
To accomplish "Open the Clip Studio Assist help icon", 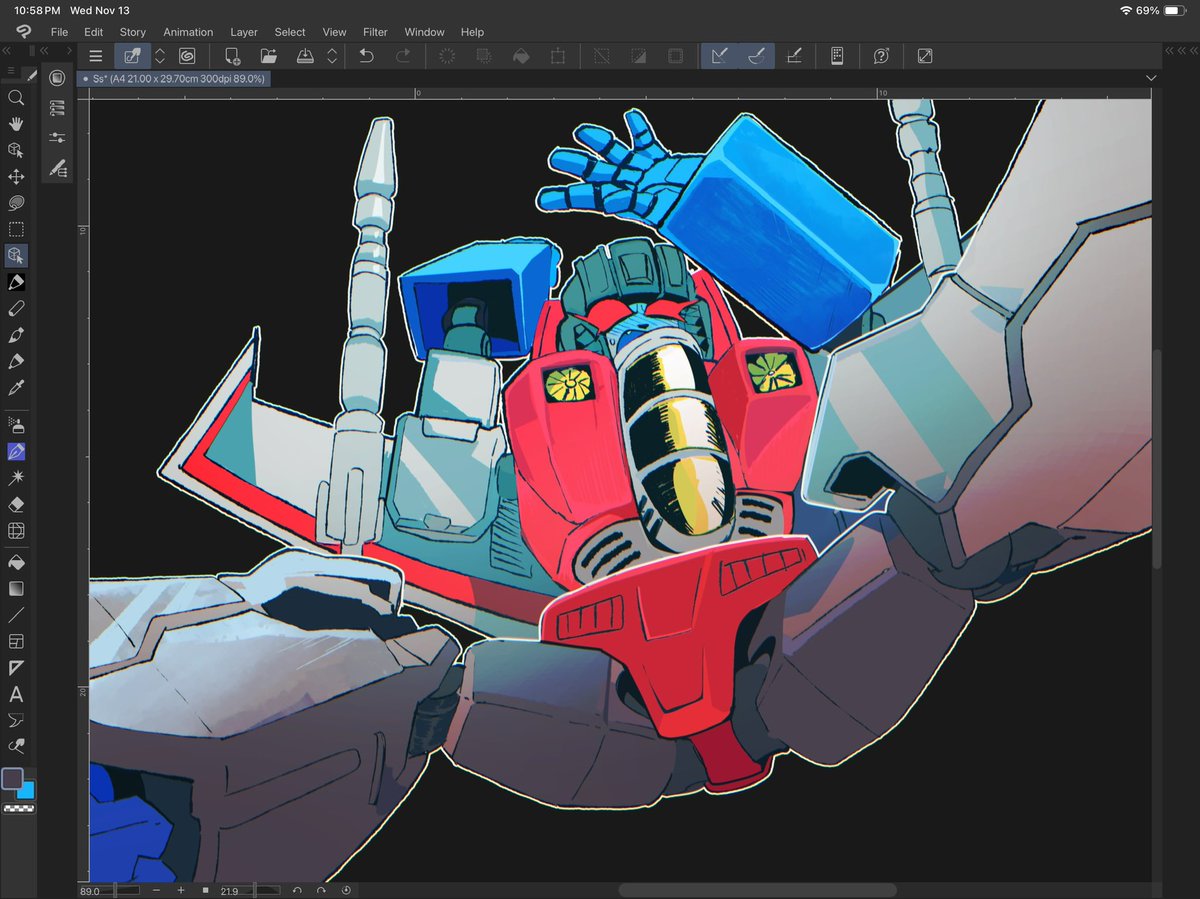I will (881, 56).
